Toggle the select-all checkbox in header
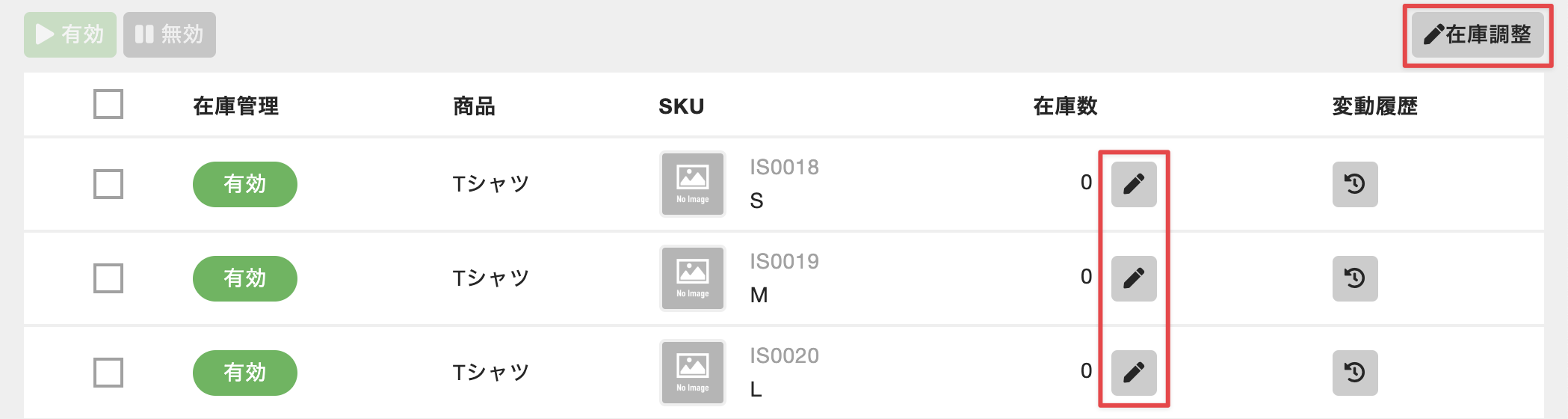 pyautogui.click(x=108, y=105)
